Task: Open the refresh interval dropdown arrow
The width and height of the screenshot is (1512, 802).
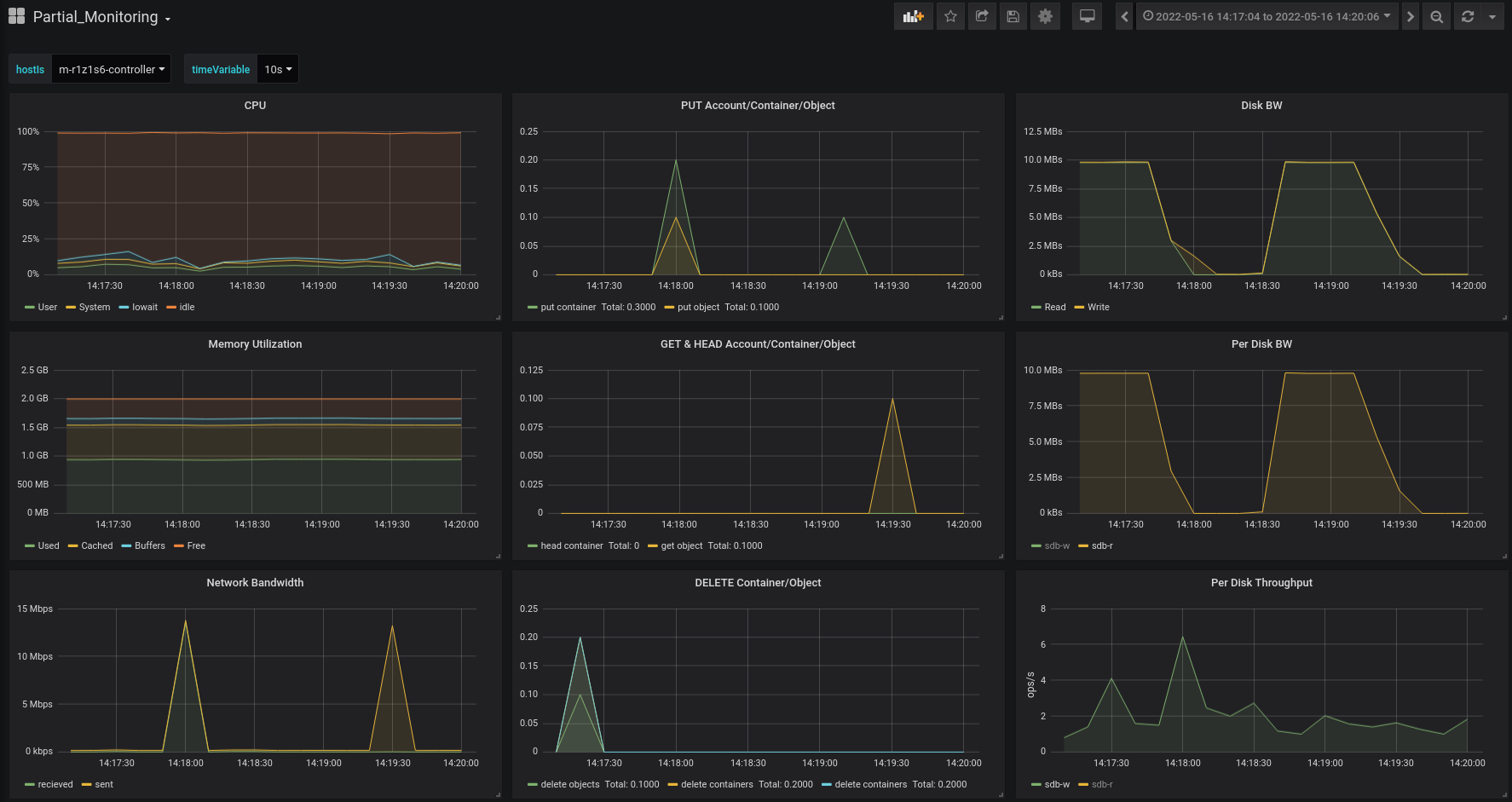Action: click(1492, 16)
